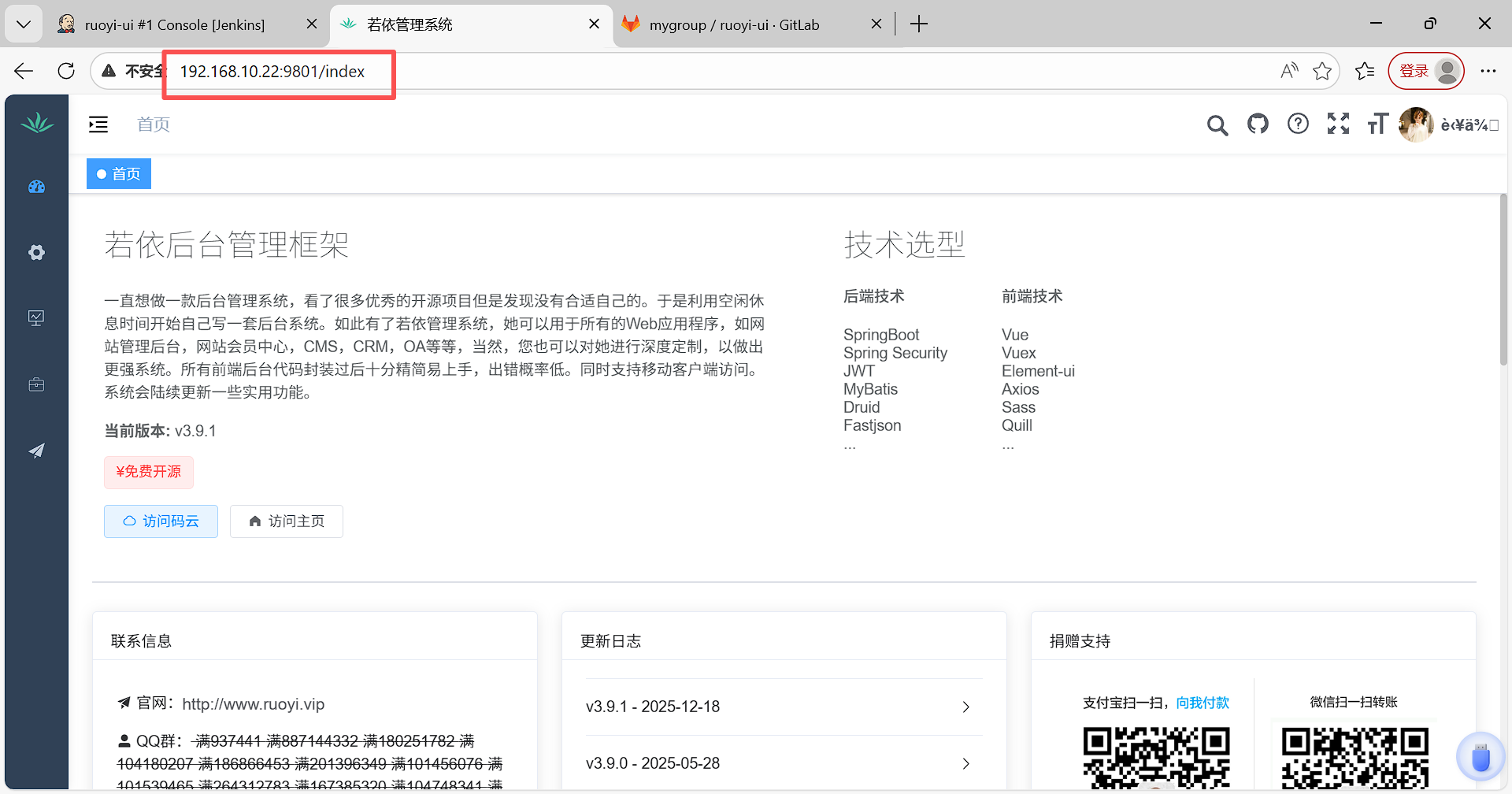Click the Element-ui text
Screen dimensions: 1512x794
tap(1038, 371)
